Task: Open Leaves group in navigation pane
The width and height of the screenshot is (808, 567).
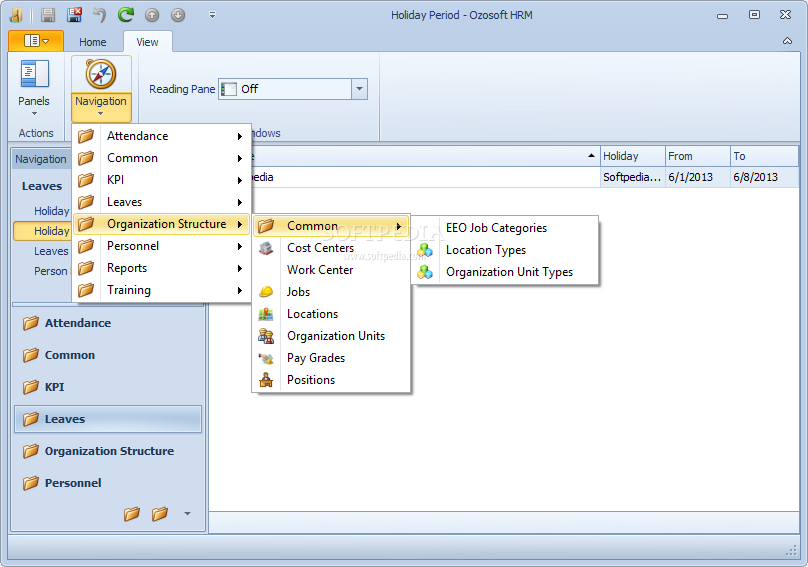Action: pyautogui.click(x=108, y=419)
